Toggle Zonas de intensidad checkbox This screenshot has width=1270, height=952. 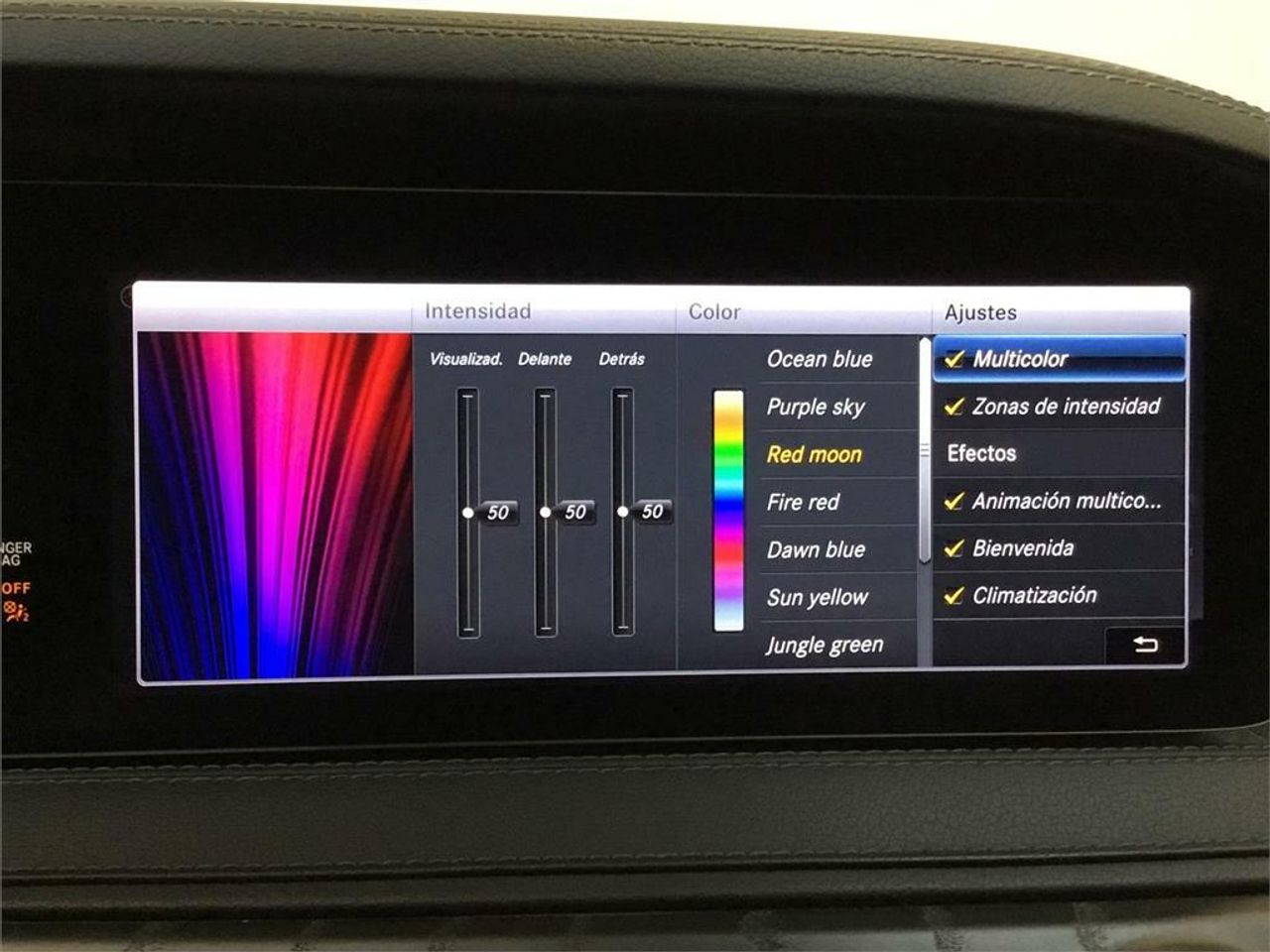(x=954, y=407)
